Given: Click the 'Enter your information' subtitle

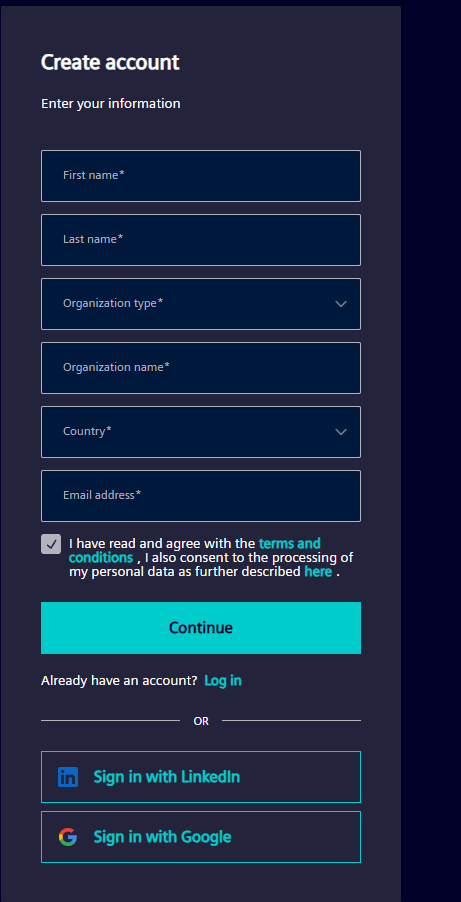Looking at the screenshot, I should [x=111, y=104].
